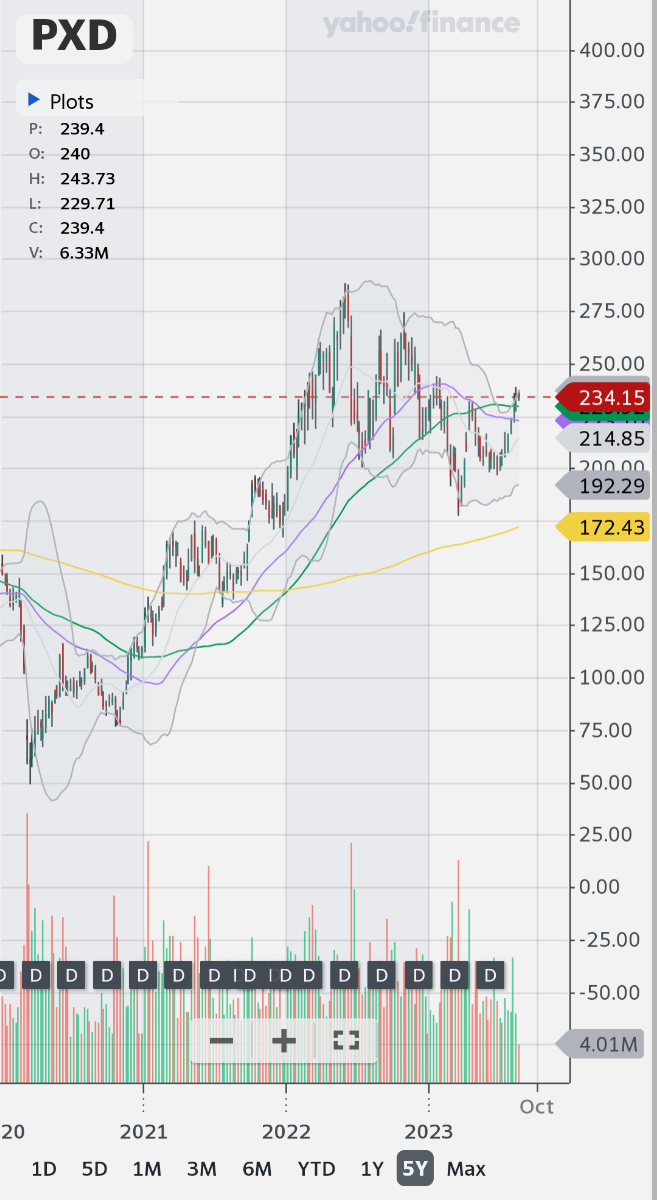
Task: Select the Max time range
Action: pos(466,1169)
